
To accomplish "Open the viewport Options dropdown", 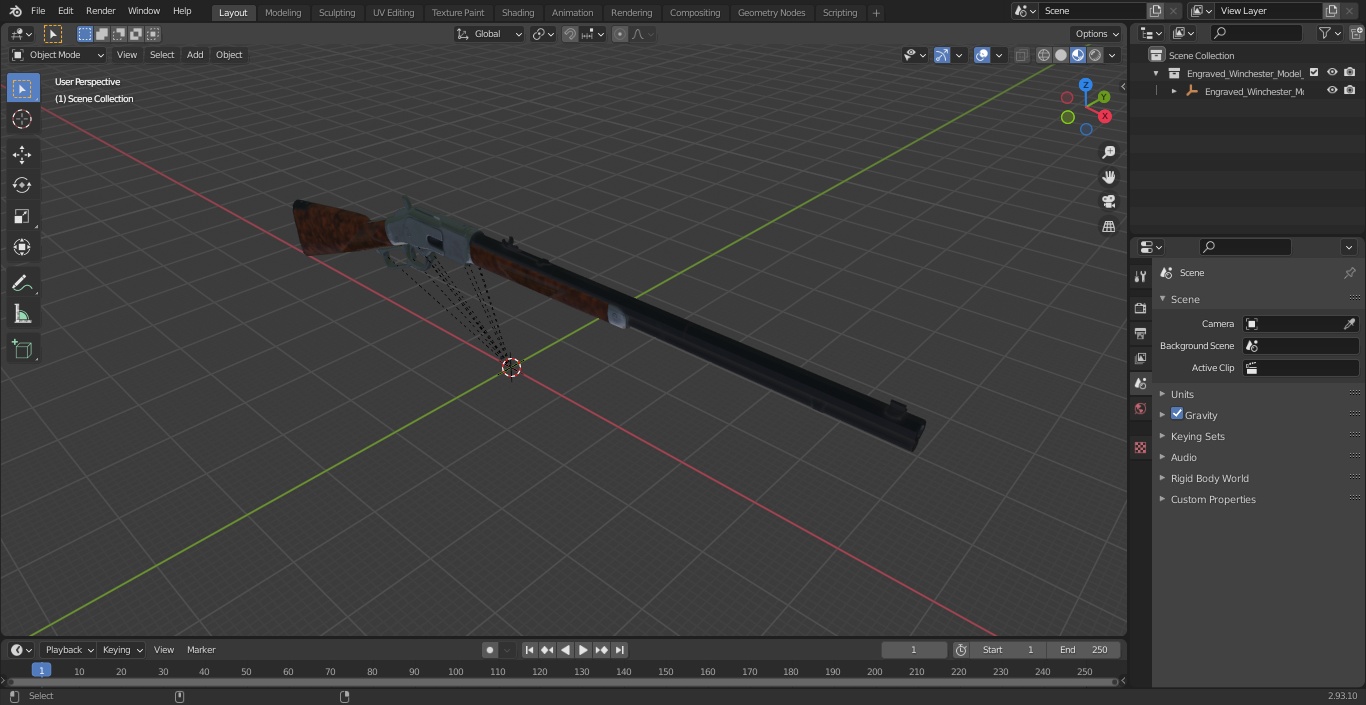I will pyautogui.click(x=1097, y=34).
